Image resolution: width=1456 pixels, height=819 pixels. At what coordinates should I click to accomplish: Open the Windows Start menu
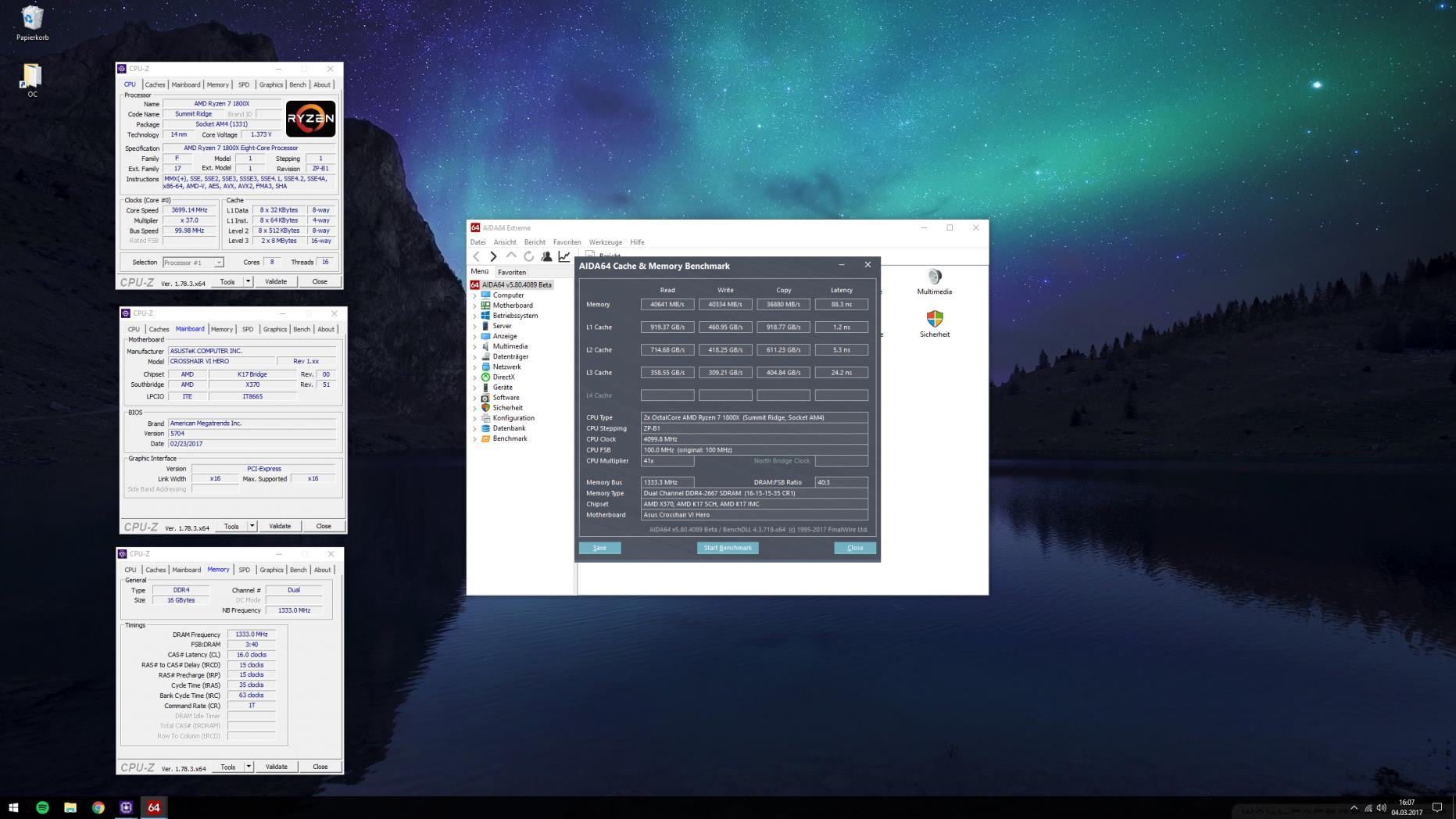[13, 807]
